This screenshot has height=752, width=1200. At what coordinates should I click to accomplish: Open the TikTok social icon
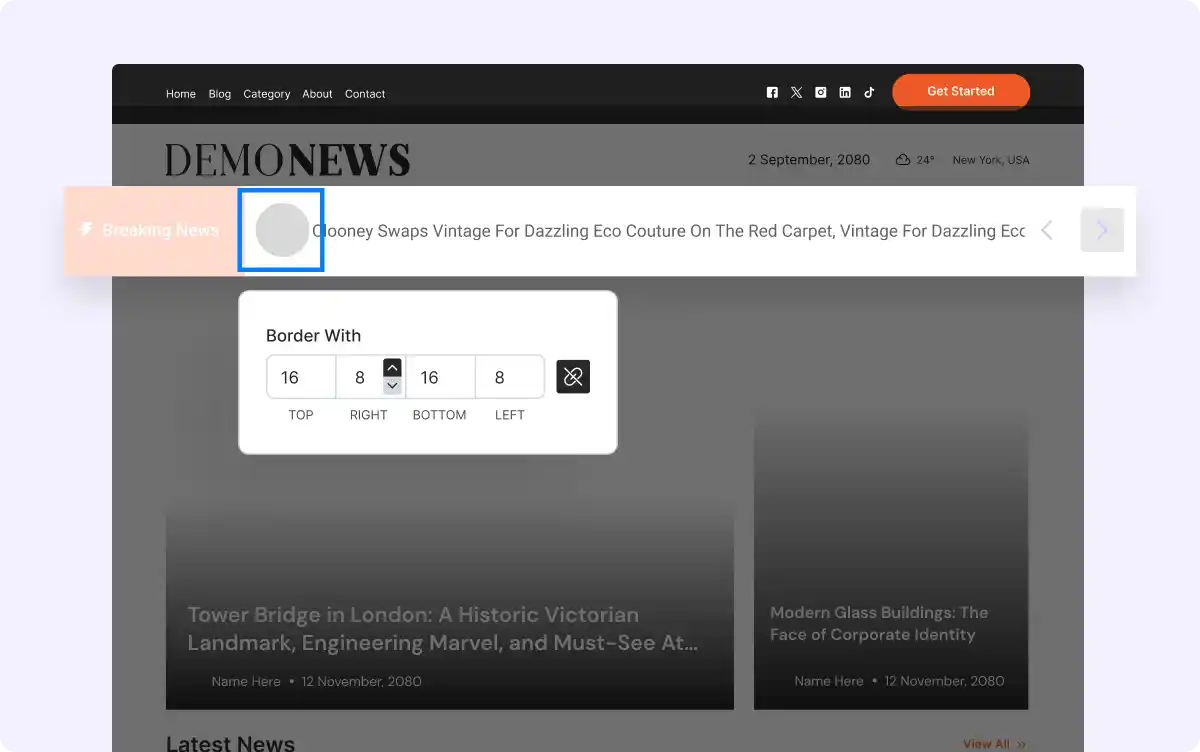(869, 92)
